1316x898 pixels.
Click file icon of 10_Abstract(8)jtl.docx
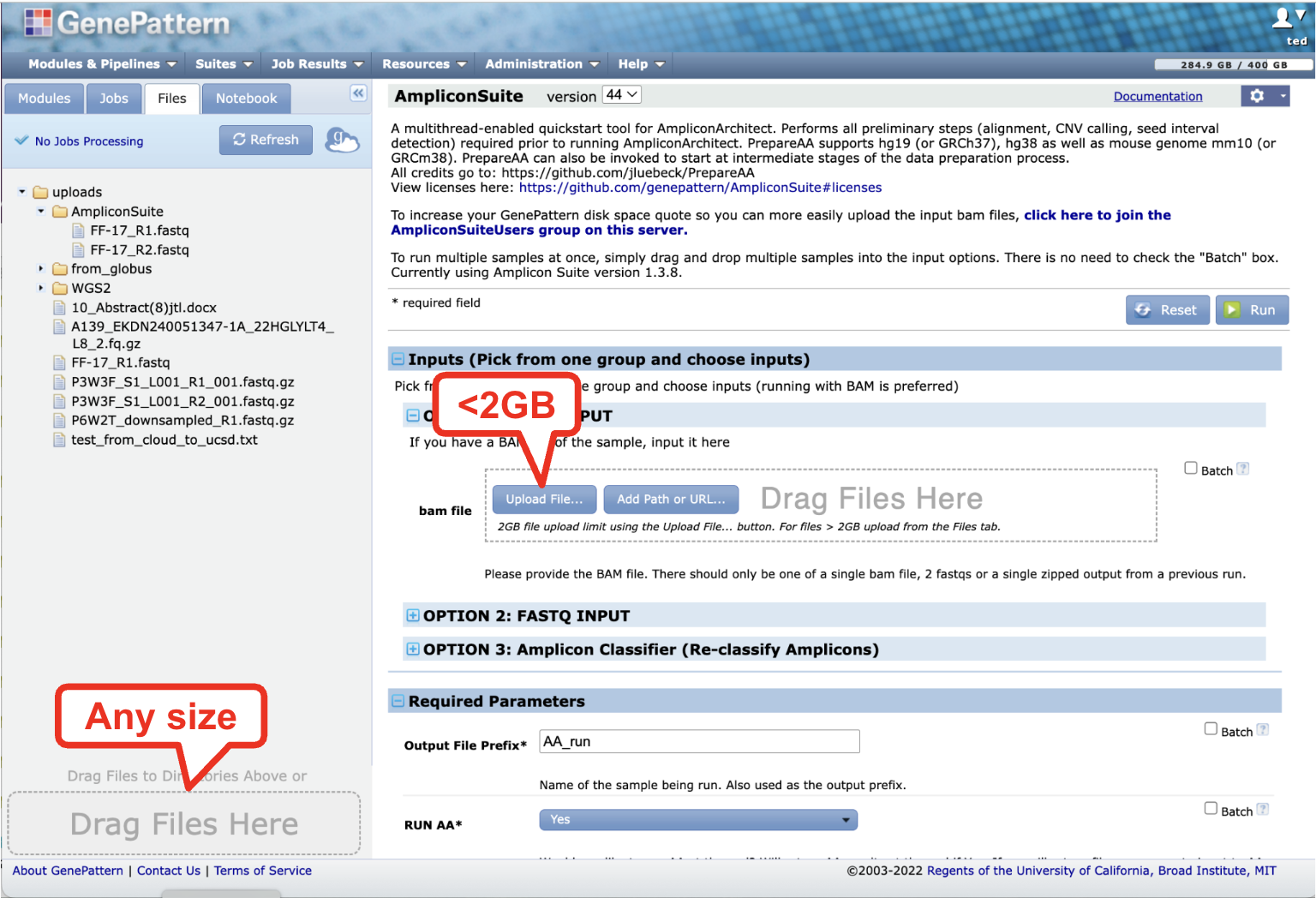point(60,308)
